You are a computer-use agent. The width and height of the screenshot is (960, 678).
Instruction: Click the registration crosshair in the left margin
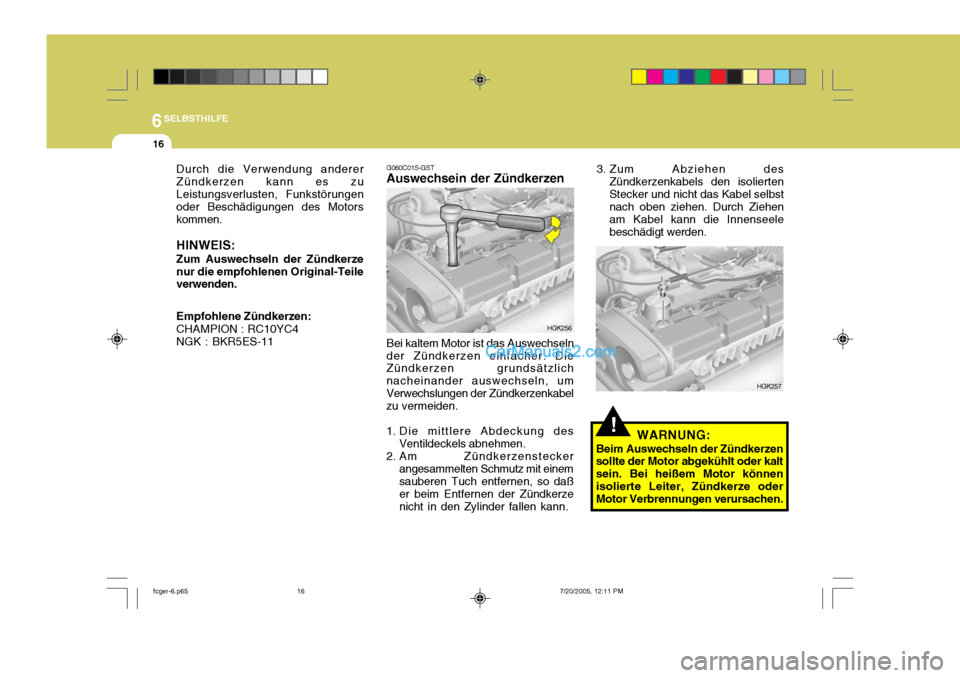pyautogui.click(x=117, y=339)
